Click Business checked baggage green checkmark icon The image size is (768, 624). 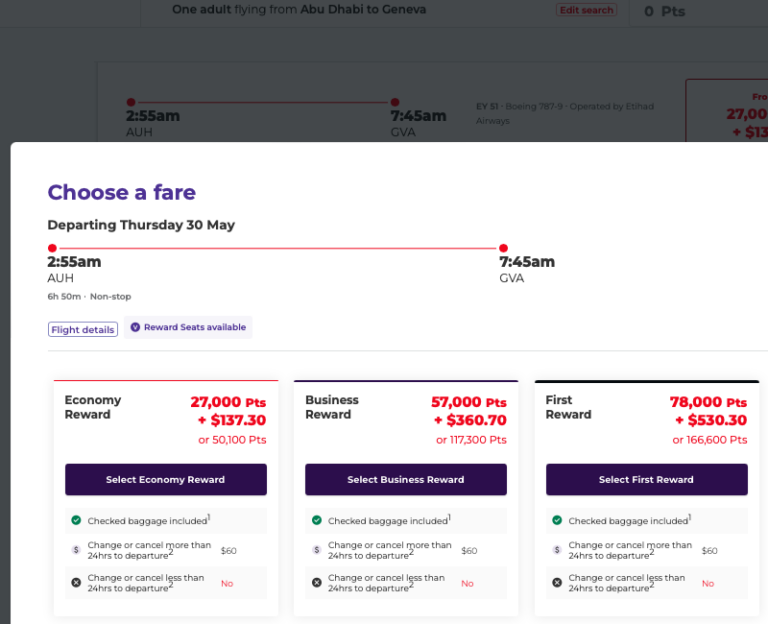click(317, 520)
